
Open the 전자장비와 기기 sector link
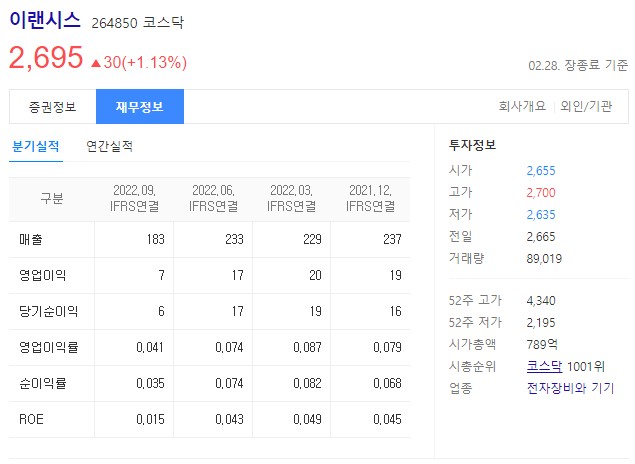tap(570, 388)
